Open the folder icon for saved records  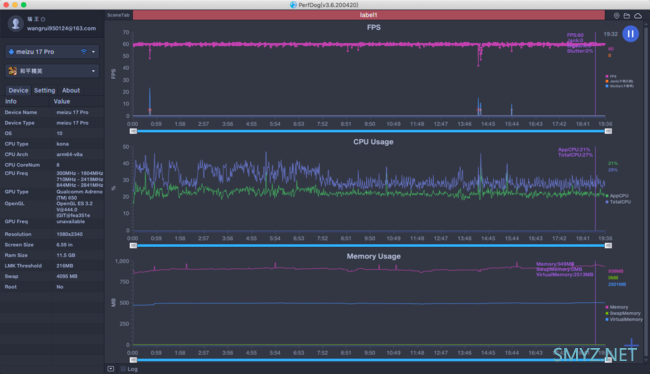[x=627, y=16]
